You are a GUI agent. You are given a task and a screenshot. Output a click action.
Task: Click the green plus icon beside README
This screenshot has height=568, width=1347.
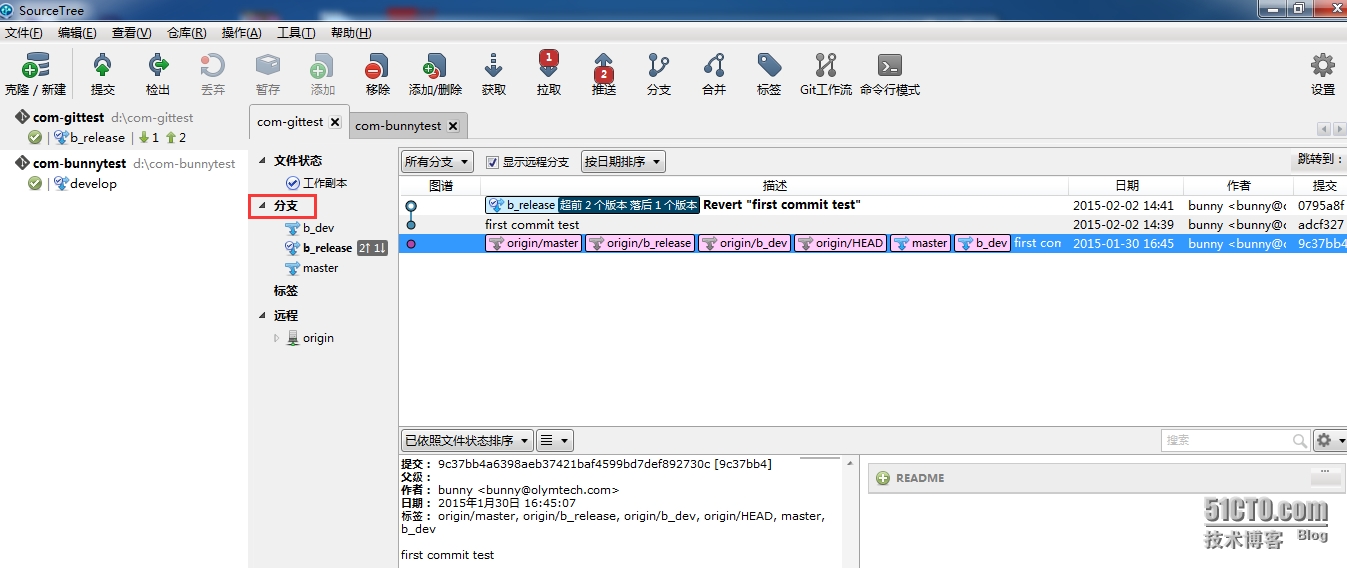pos(883,478)
